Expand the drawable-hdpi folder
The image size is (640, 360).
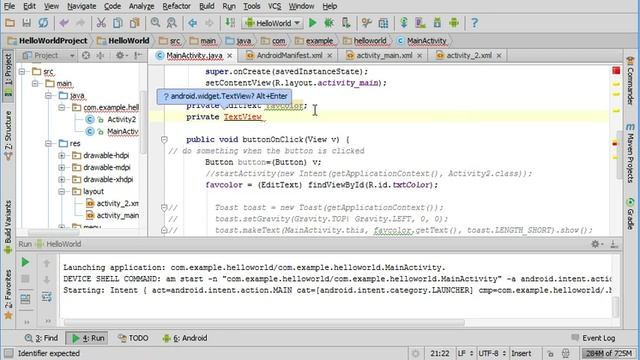tap(62, 156)
